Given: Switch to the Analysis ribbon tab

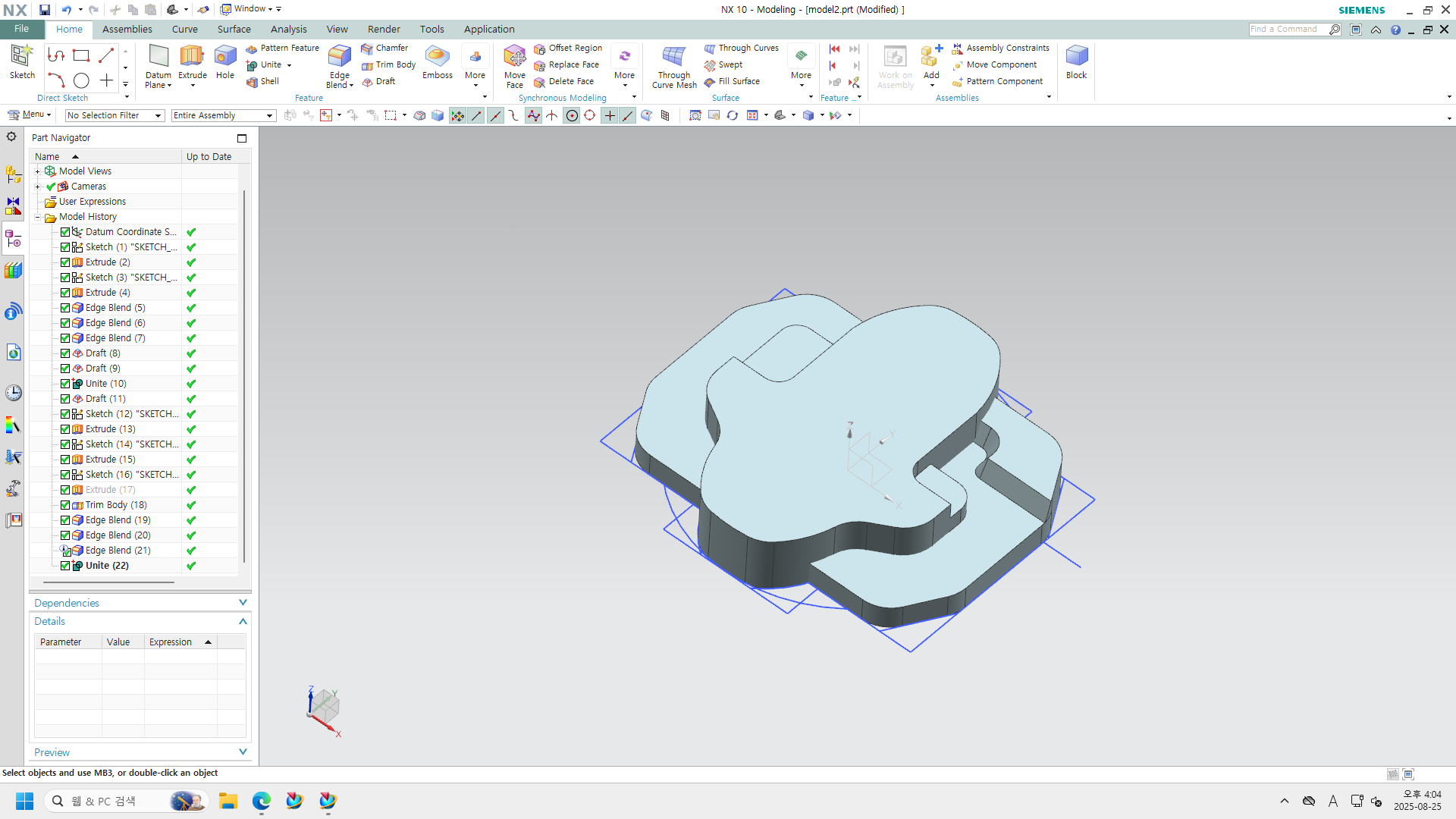Looking at the screenshot, I should pos(288,29).
